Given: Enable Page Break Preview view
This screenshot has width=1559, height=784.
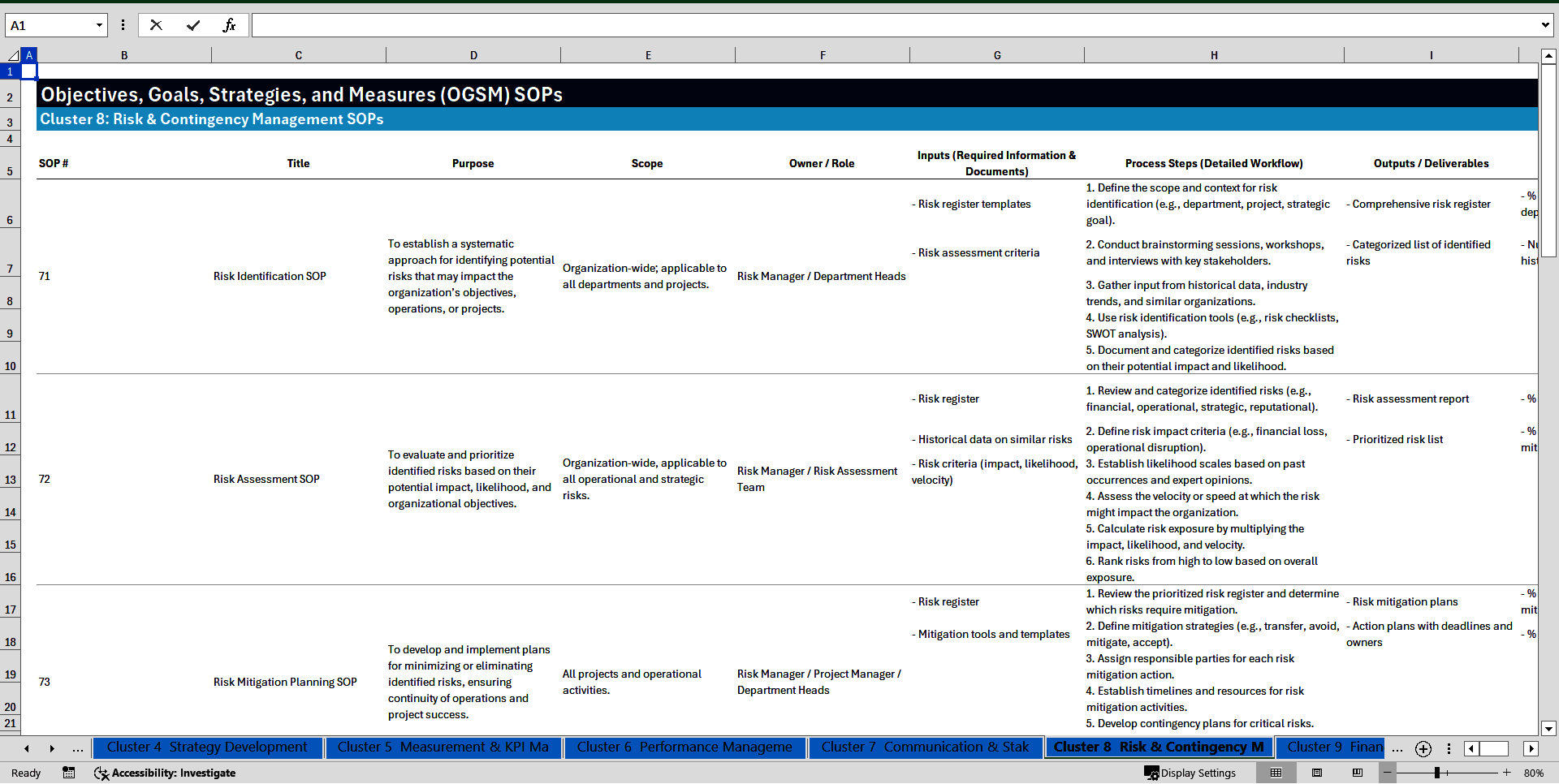Looking at the screenshot, I should click(x=1358, y=773).
